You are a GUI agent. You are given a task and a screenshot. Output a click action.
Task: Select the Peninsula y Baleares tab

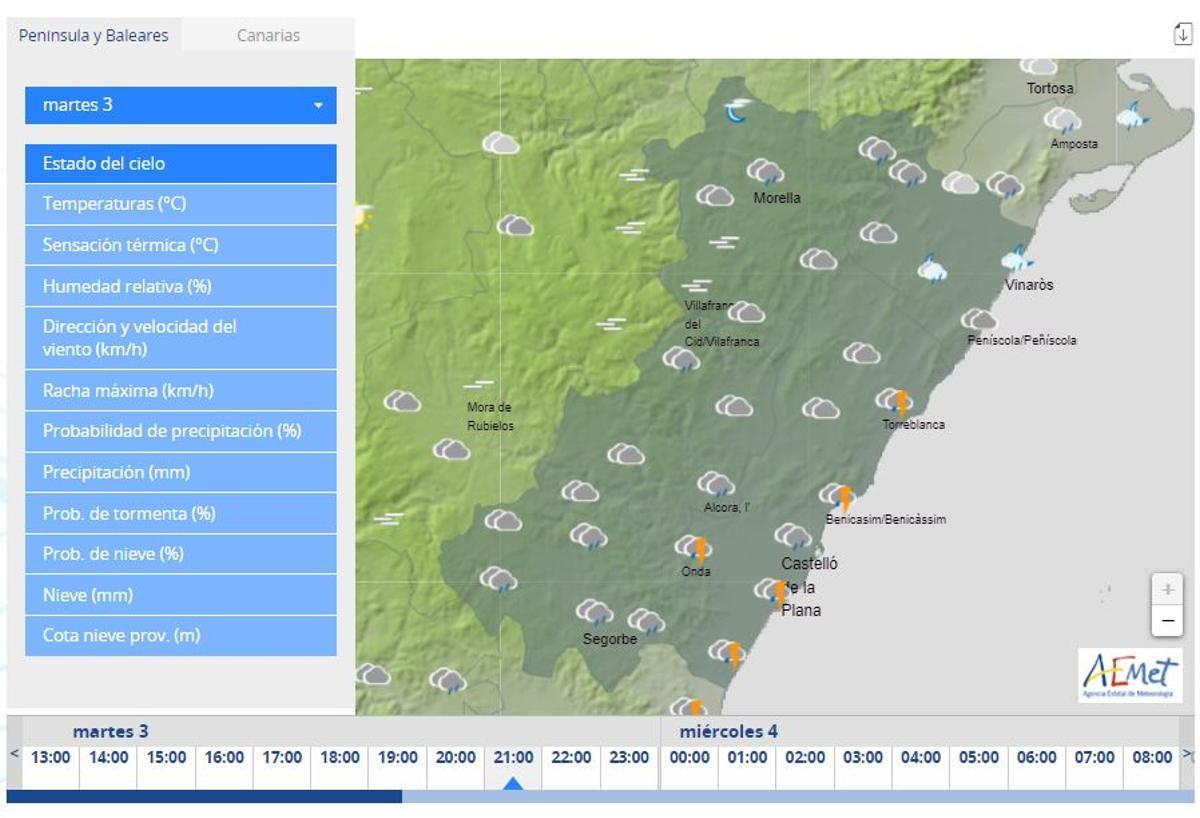pos(94,35)
